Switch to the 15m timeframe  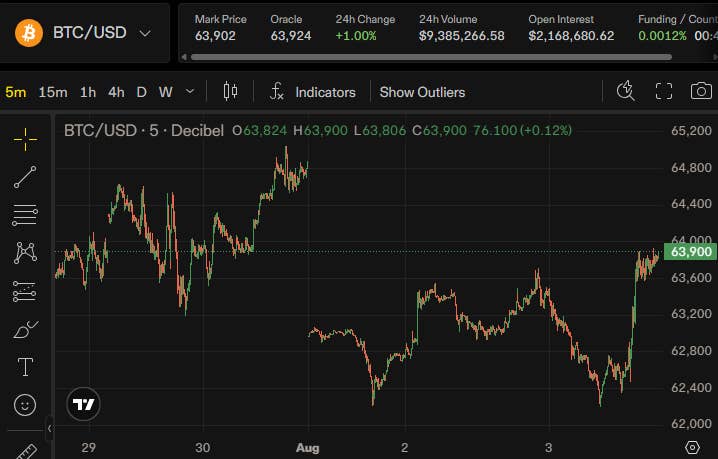coord(53,92)
